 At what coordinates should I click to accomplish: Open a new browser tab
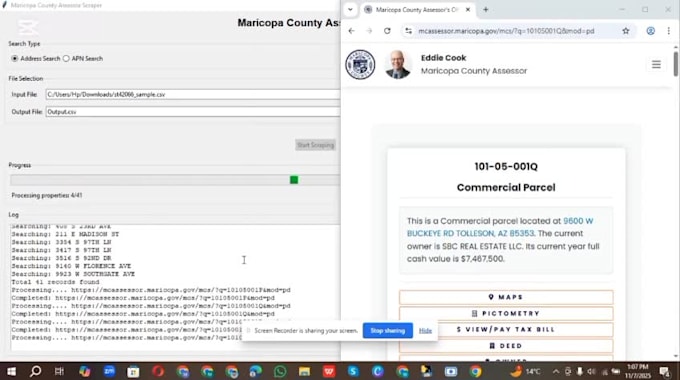pos(486,10)
